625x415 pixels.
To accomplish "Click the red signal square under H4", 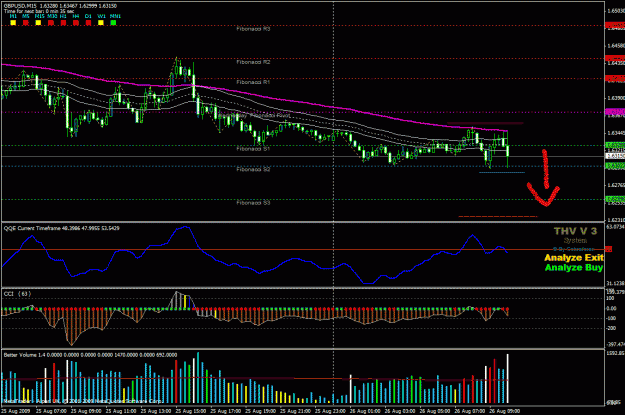I will click(76, 23).
